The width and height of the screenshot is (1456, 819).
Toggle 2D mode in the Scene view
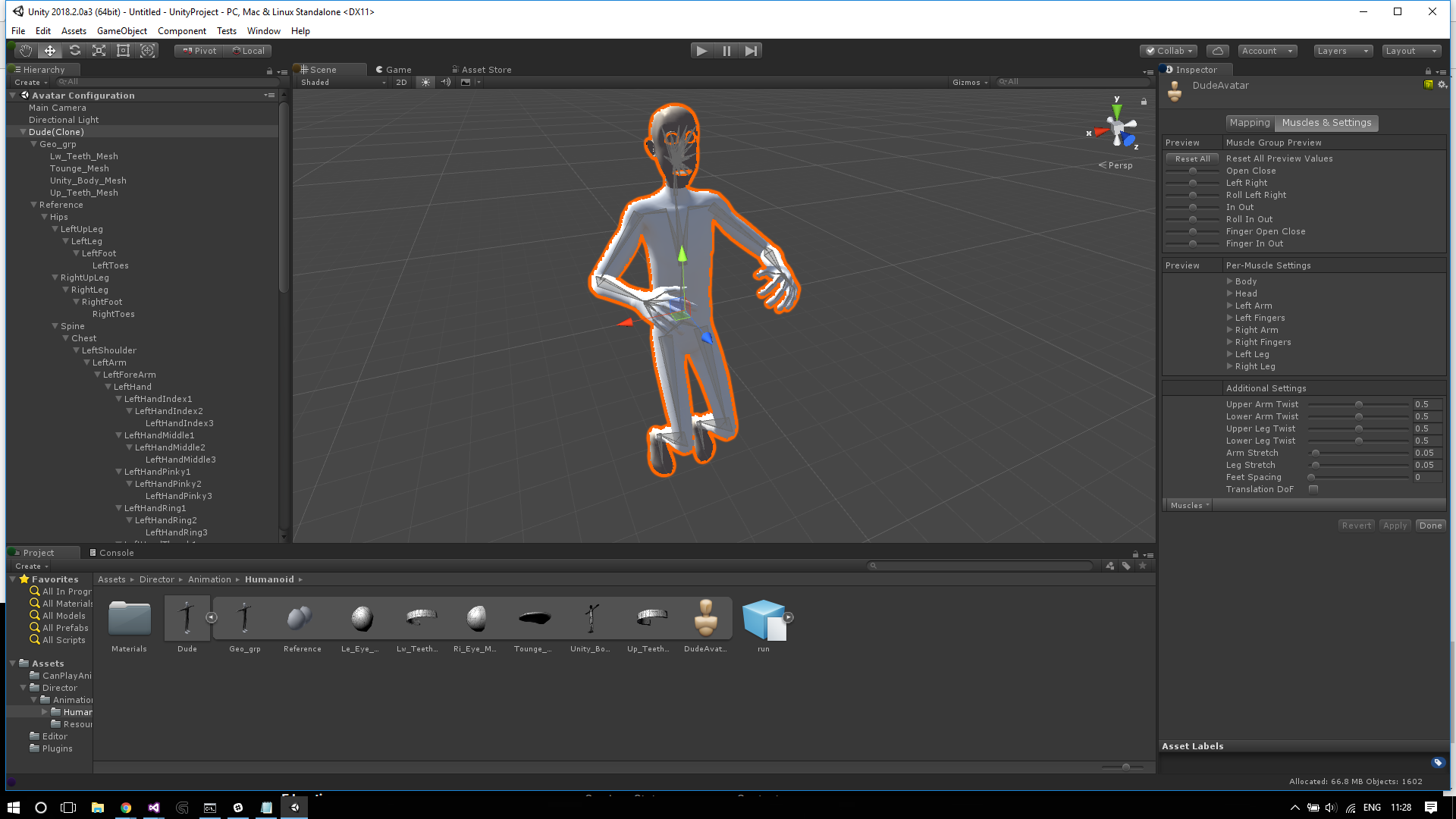[x=401, y=82]
